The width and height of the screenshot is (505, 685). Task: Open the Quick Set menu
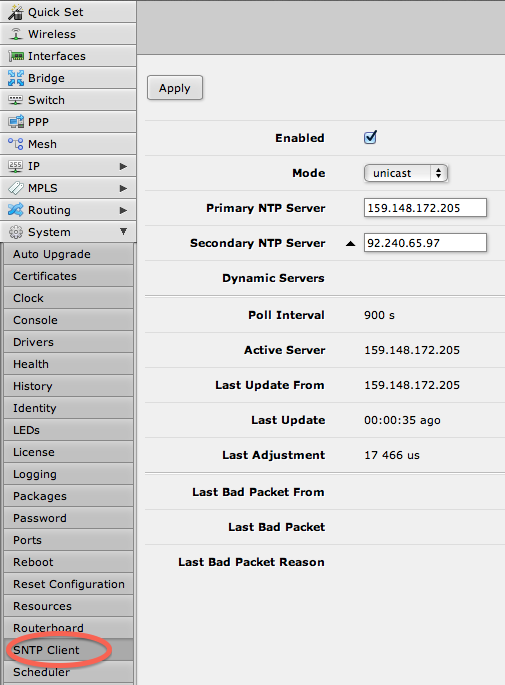click(68, 12)
